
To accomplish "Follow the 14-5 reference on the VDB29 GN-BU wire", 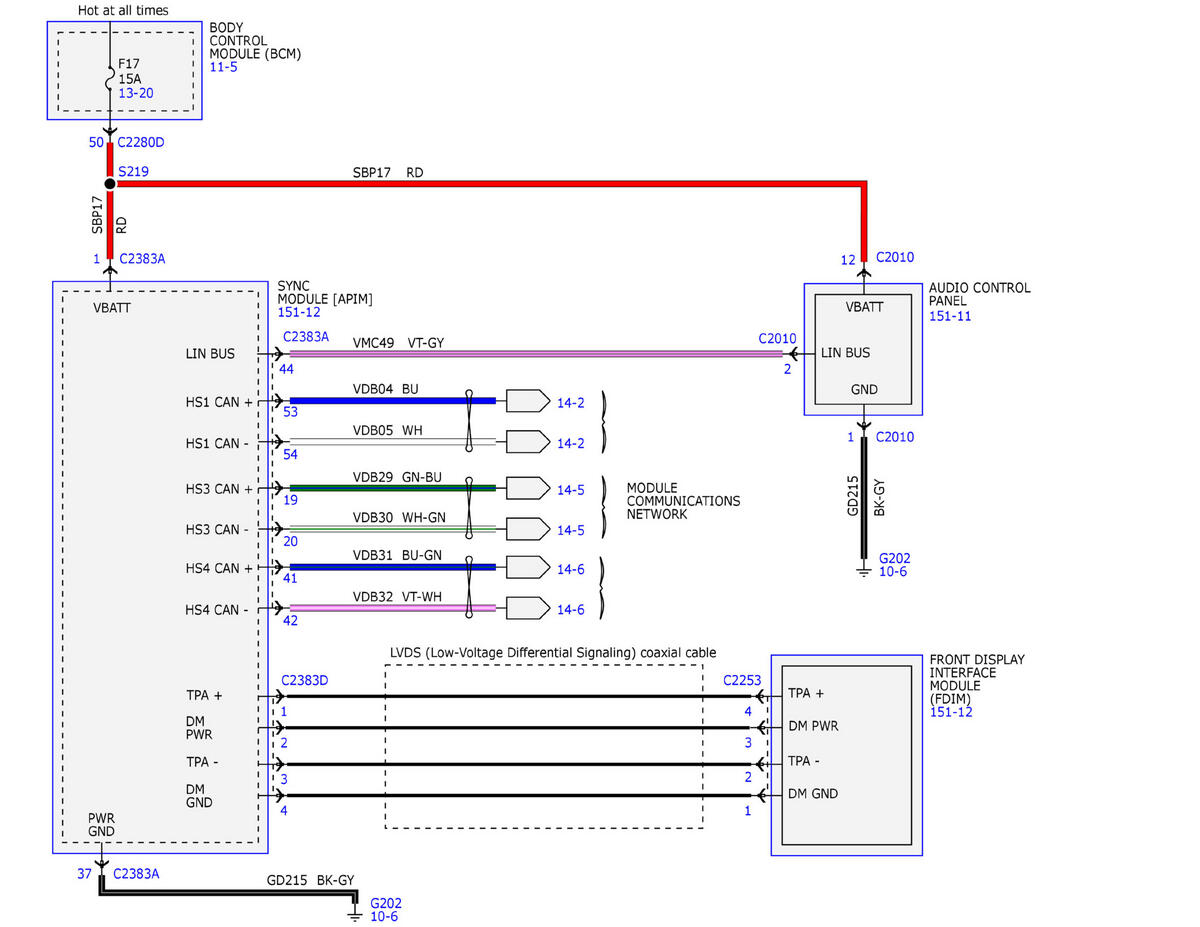I will 571,490.
